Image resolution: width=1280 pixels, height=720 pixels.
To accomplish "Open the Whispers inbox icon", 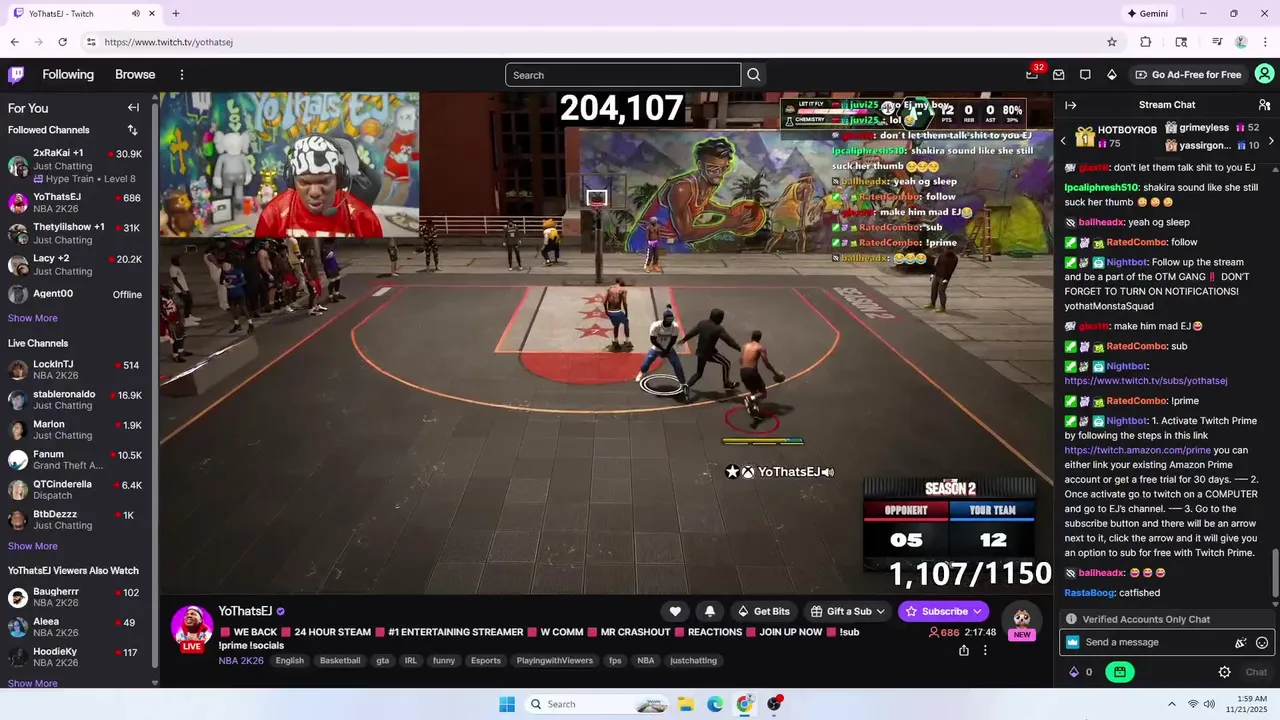I will click(1058, 75).
